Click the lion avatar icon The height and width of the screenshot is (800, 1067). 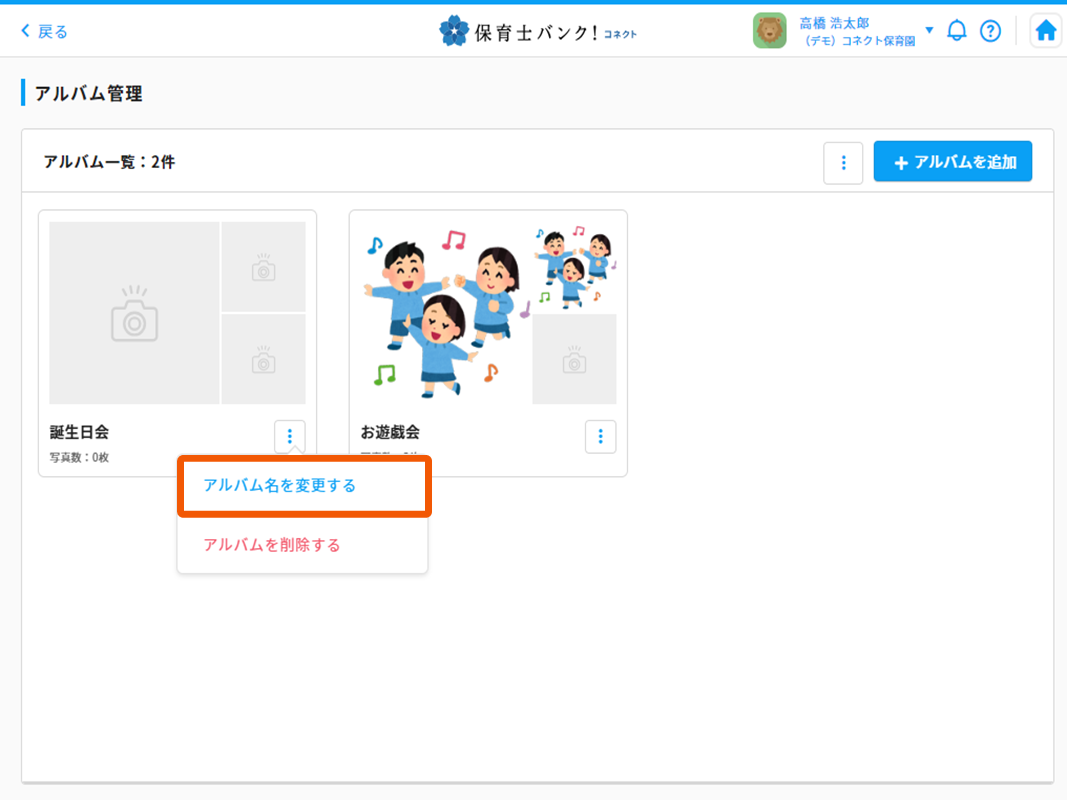coord(770,30)
